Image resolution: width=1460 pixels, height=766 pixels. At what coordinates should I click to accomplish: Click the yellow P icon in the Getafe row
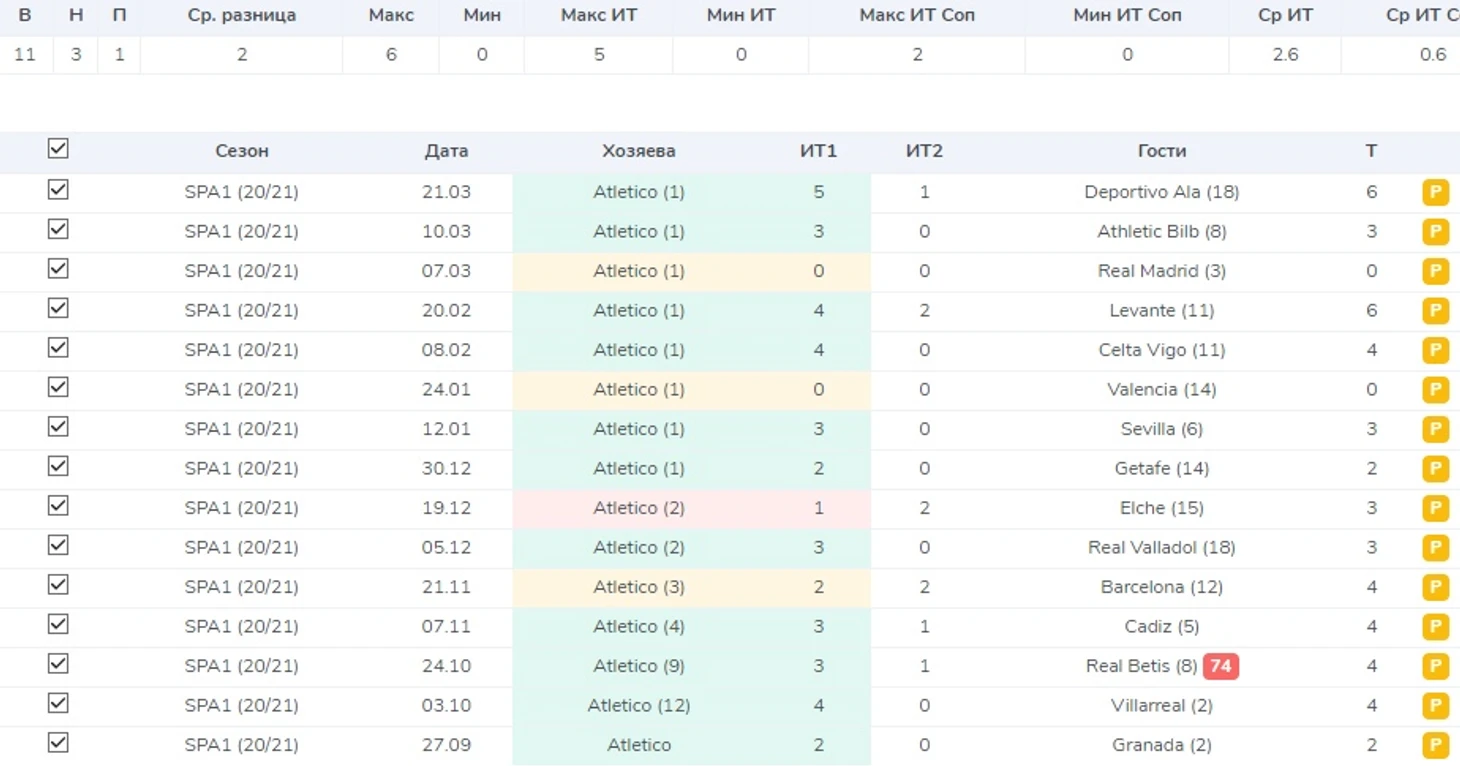coord(1435,469)
